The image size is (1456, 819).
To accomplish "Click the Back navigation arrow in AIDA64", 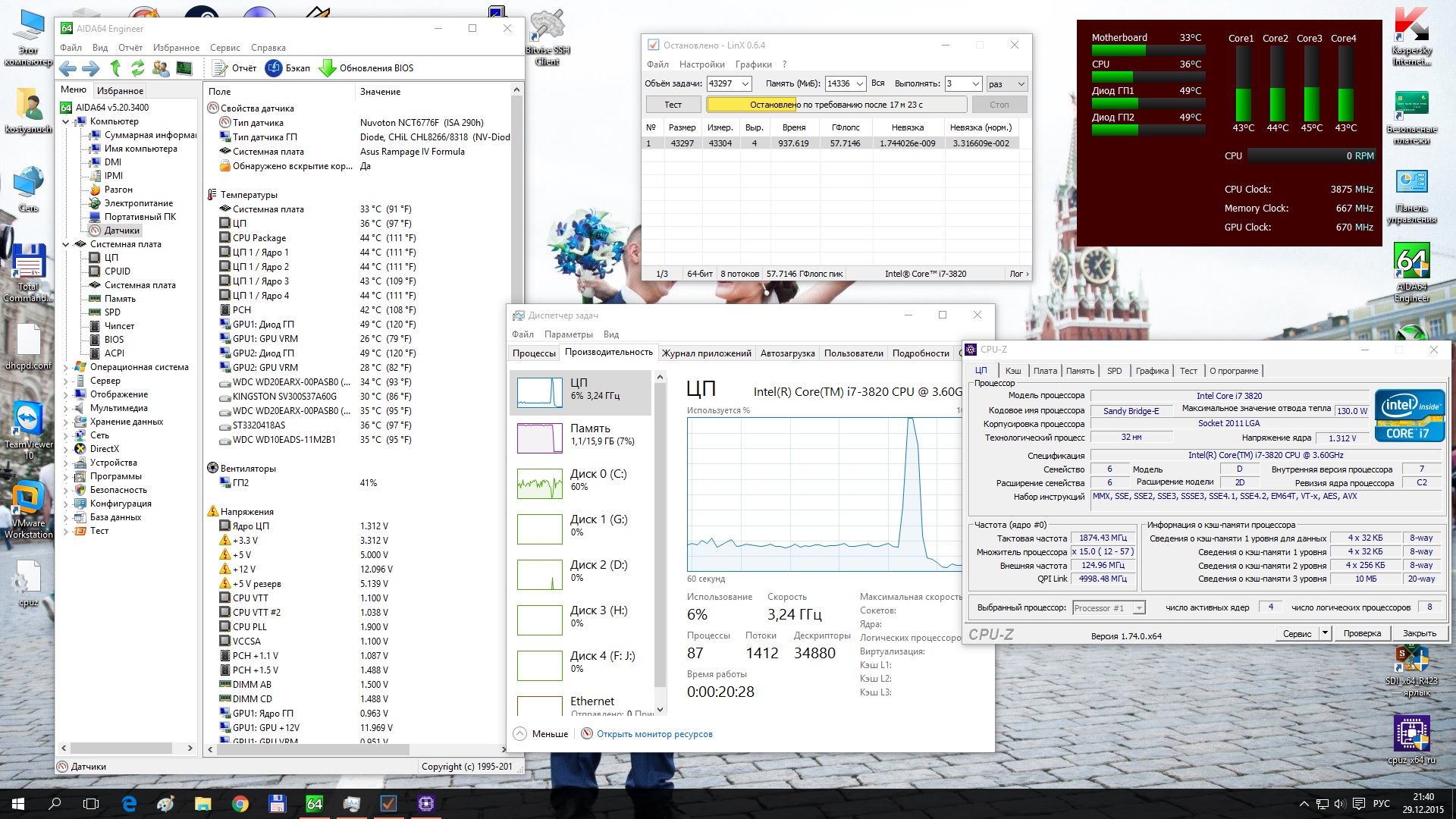I will tap(67, 68).
